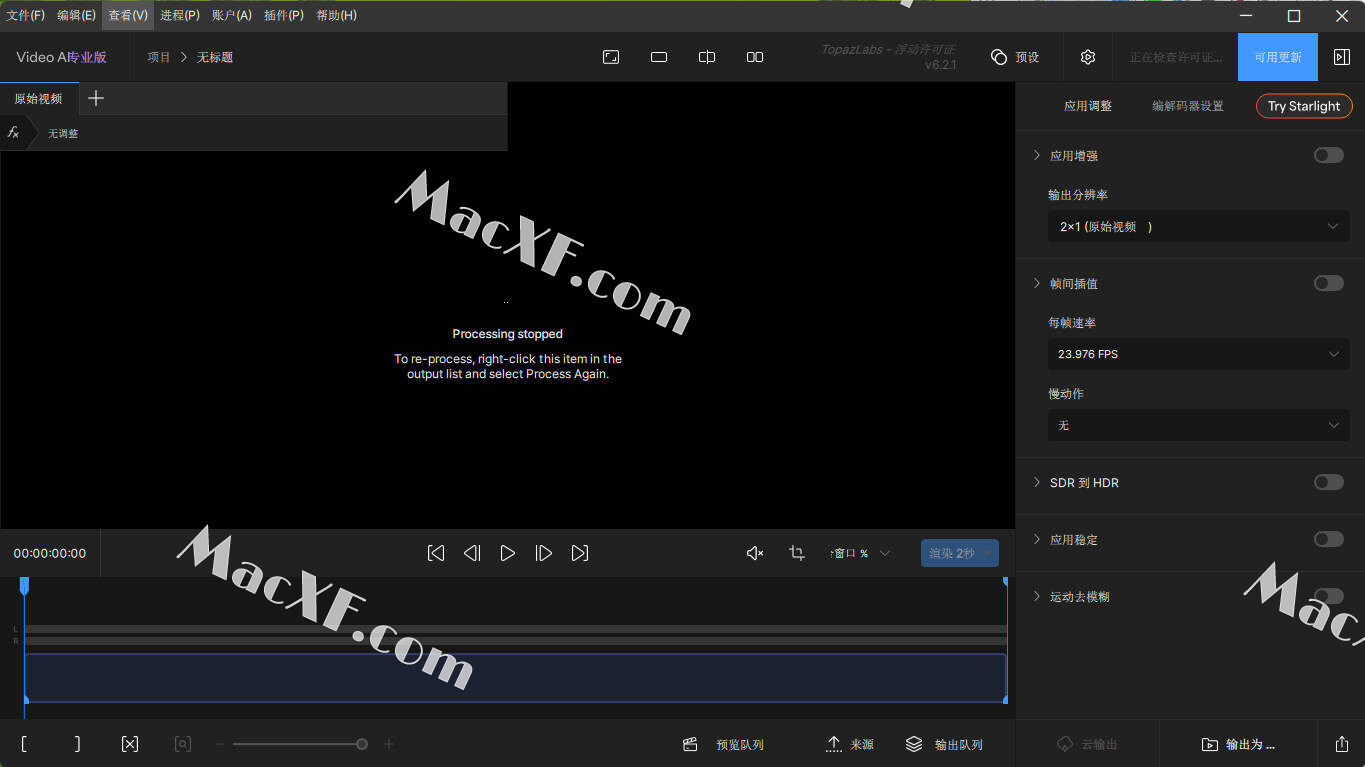Open the 帮助(H) menu
Image resolution: width=1365 pixels, height=767 pixels.
(x=336, y=15)
